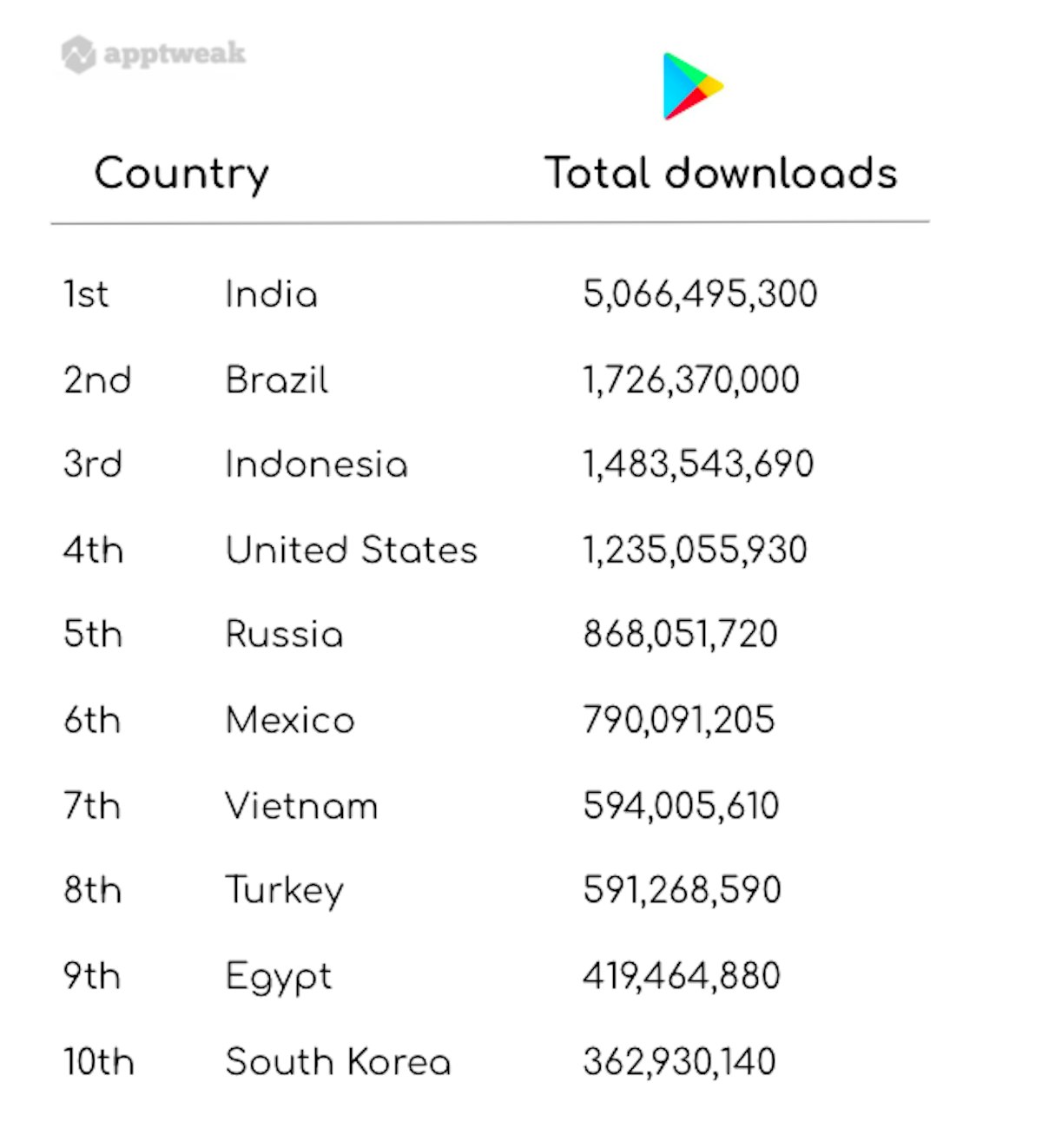Image resolution: width=1042 pixels, height=1148 pixels.
Task: Select the 1,726,370,000 downloads value
Action: tap(691, 379)
